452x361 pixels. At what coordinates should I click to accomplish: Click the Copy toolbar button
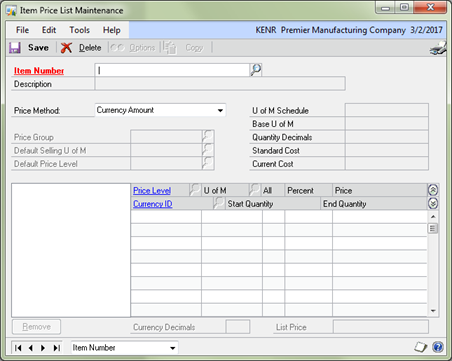[184, 48]
